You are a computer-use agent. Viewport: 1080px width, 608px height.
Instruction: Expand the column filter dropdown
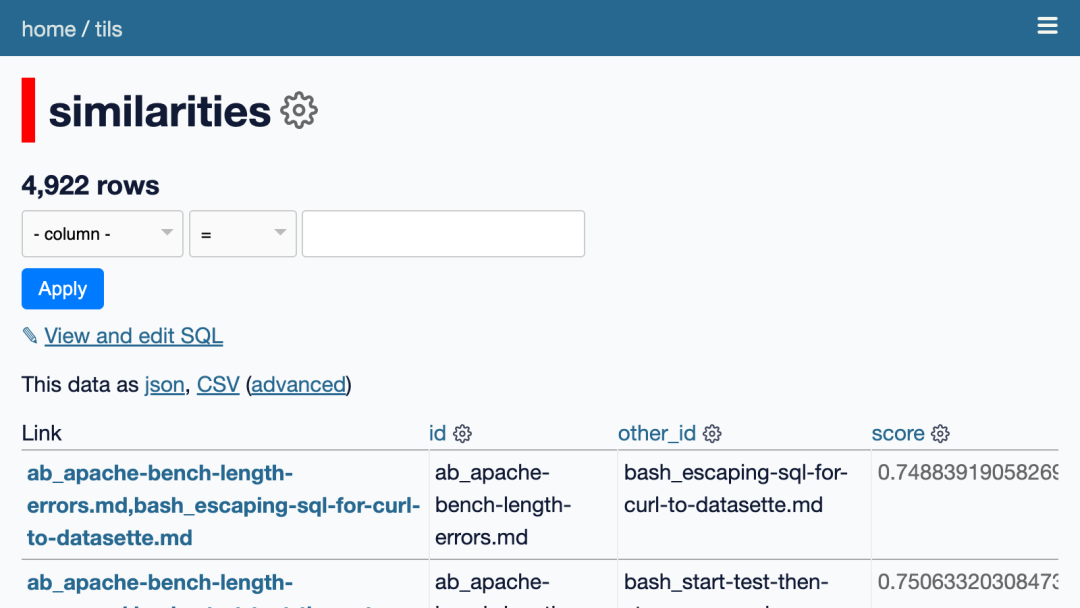point(102,234)
